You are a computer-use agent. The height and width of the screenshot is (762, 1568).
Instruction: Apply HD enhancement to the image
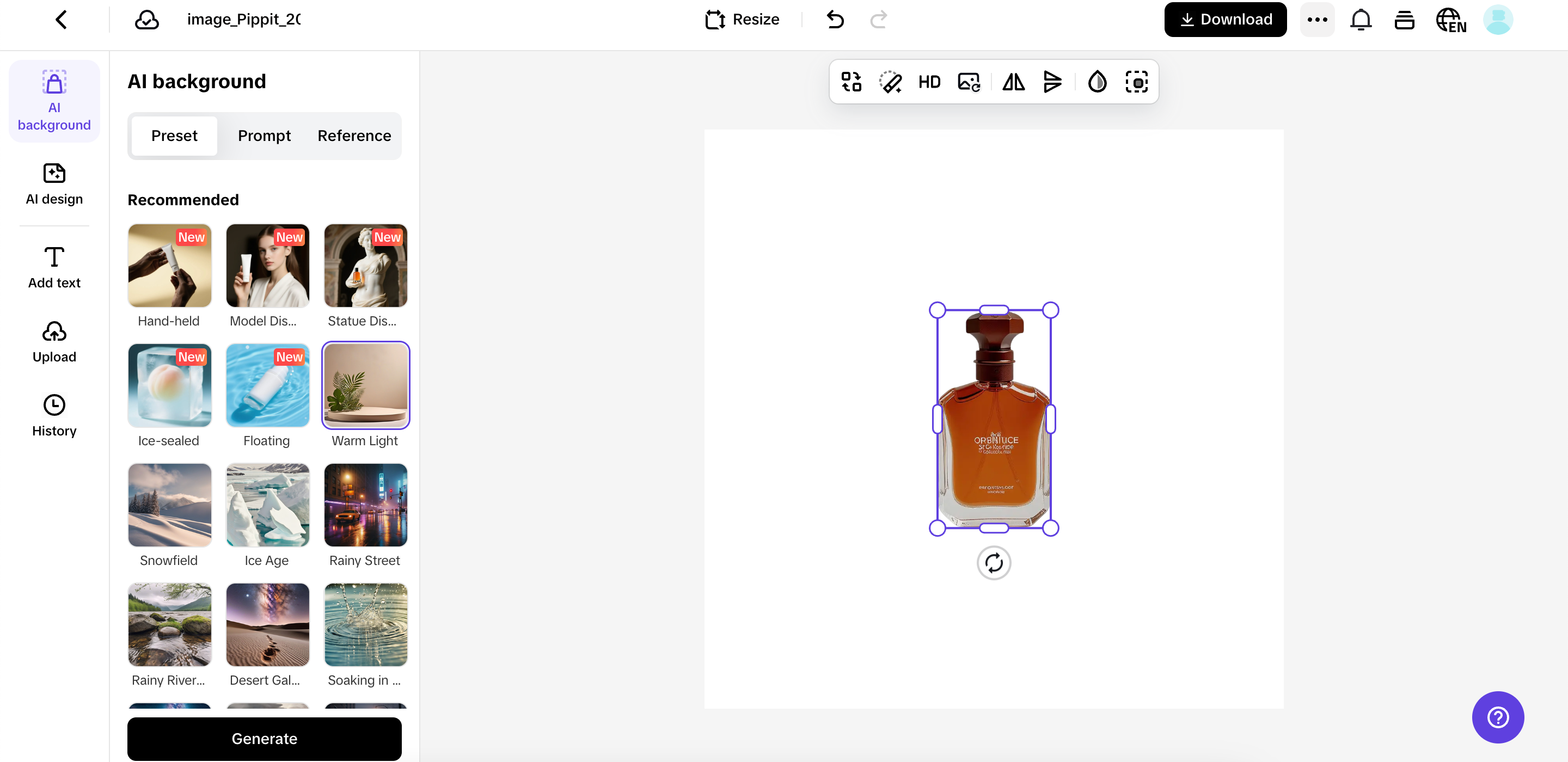point(929,82)
